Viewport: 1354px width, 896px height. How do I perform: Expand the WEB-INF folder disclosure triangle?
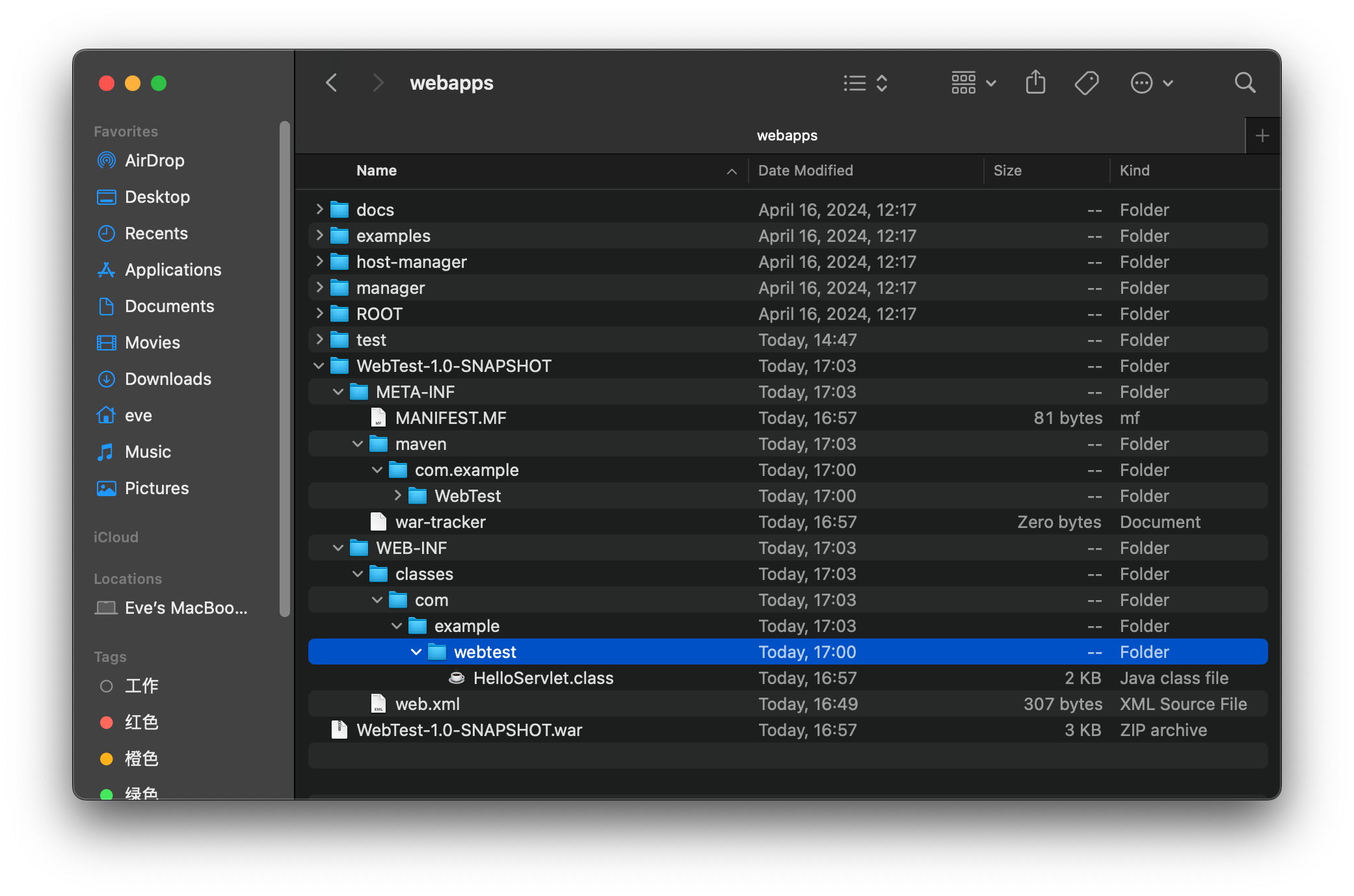tap(336, 548)
